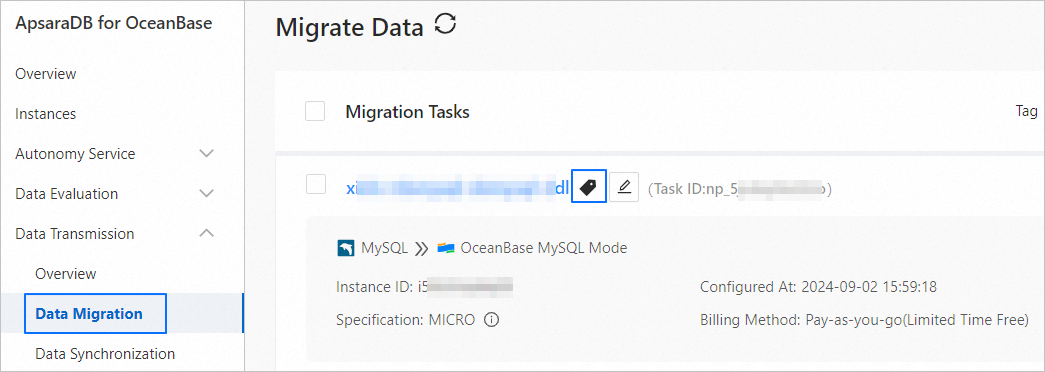This screenshot has width=1045, height=372.
Task: Open Overview under Data Transmission
Action: point(66,274)
